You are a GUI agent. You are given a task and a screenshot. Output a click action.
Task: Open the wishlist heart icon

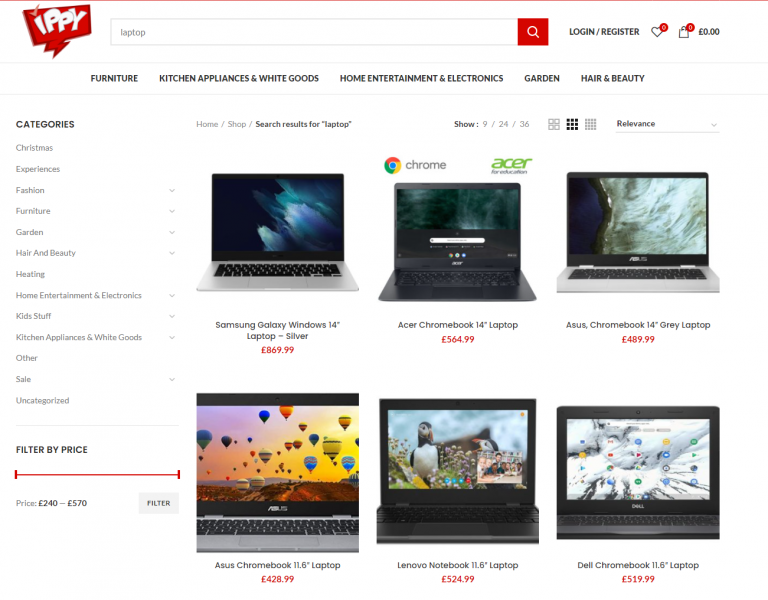pyautogui.click(x=656, y=32)
